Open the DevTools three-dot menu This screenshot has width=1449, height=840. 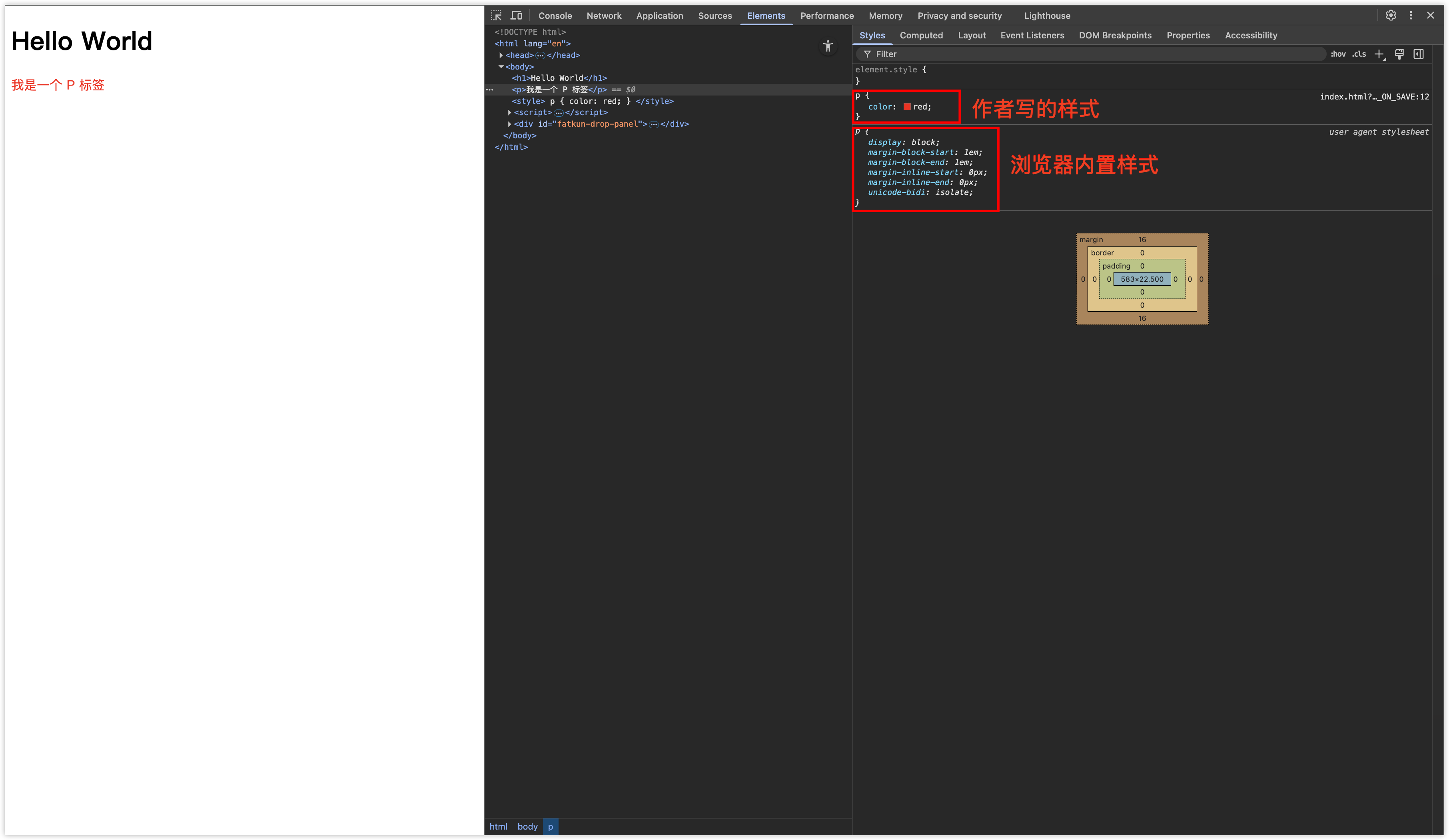(x=1411, y=16)
